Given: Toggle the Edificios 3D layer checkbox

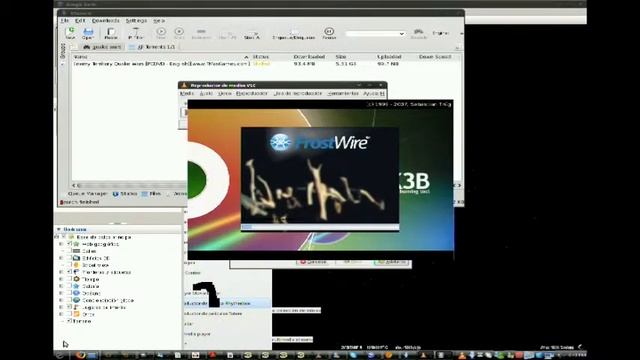Looking at the screenshot, I should coord(69,258).
